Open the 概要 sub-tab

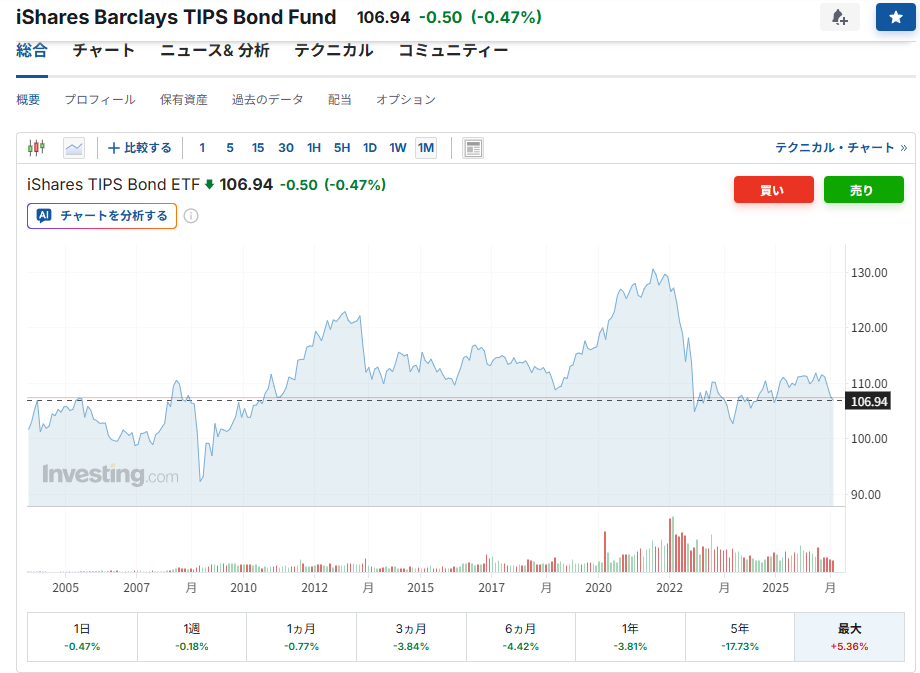click(28, 100)
